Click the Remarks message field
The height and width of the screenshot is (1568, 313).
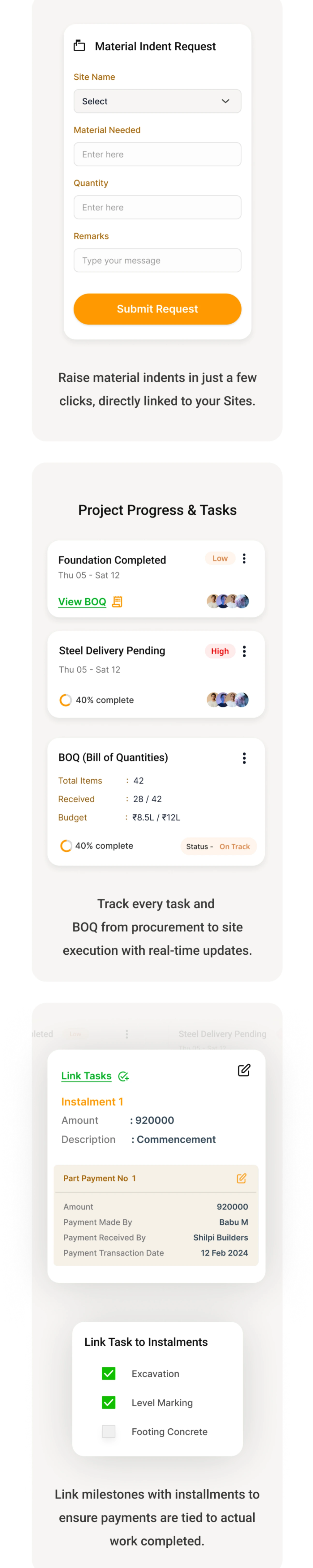click(157, 260)
